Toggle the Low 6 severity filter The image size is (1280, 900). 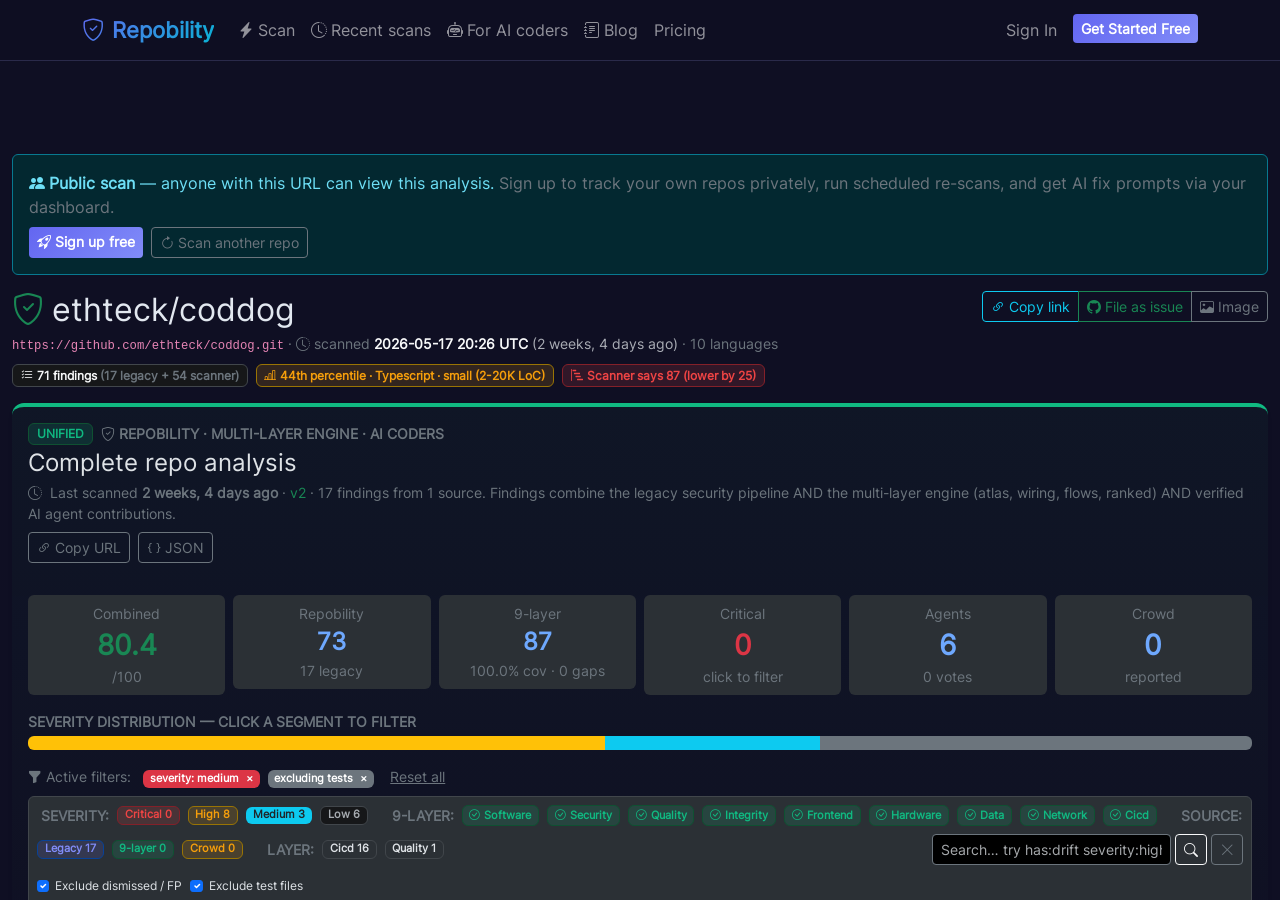(344, 815)
